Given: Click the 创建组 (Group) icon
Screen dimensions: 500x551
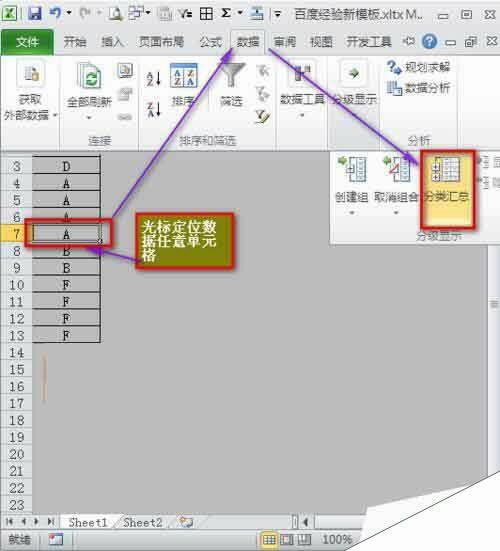Looking at the screenshot, I should (352, 170).
